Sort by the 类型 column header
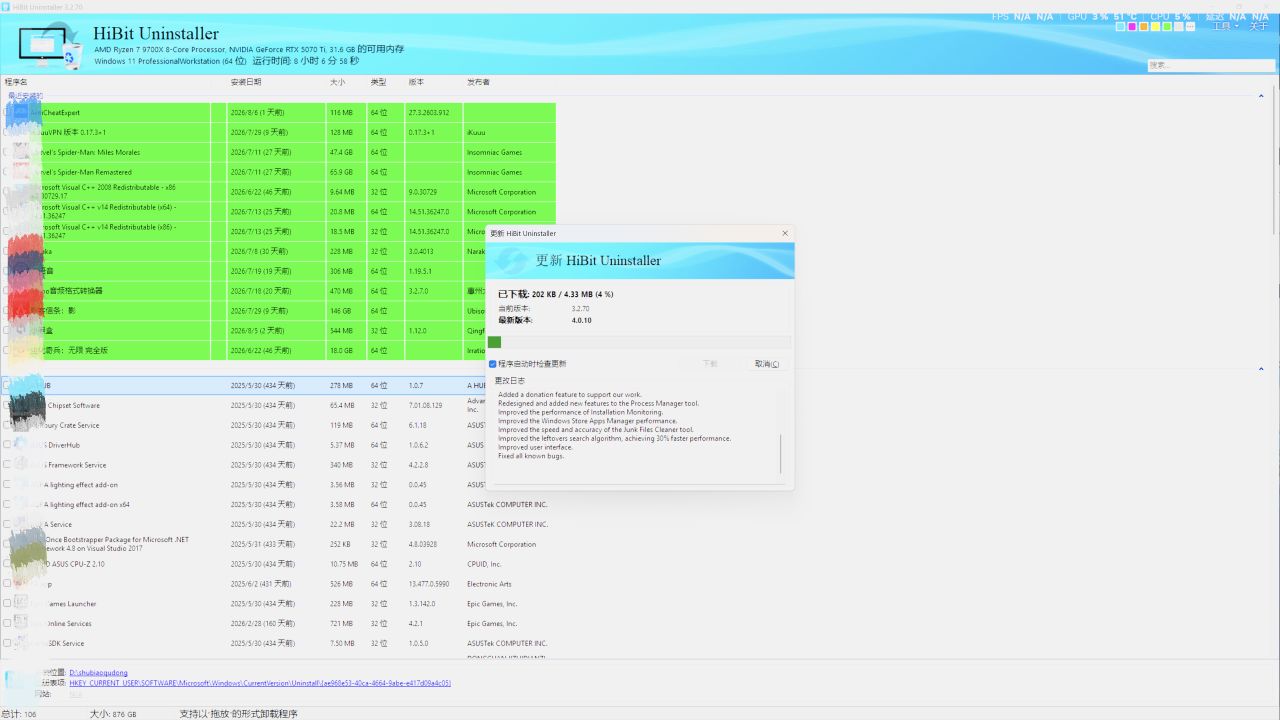 coord(378,82)
